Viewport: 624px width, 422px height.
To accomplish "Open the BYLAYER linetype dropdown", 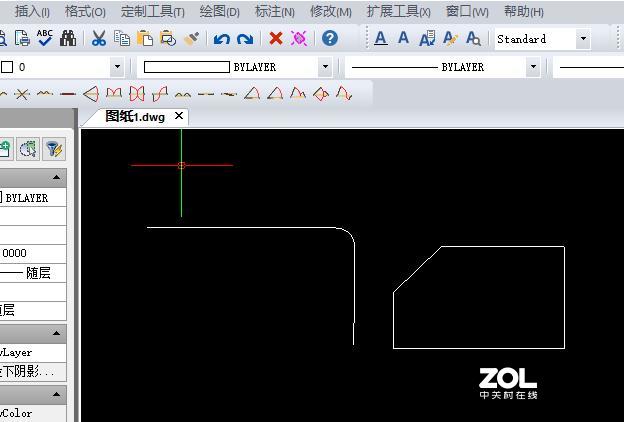I will point(533,67).
